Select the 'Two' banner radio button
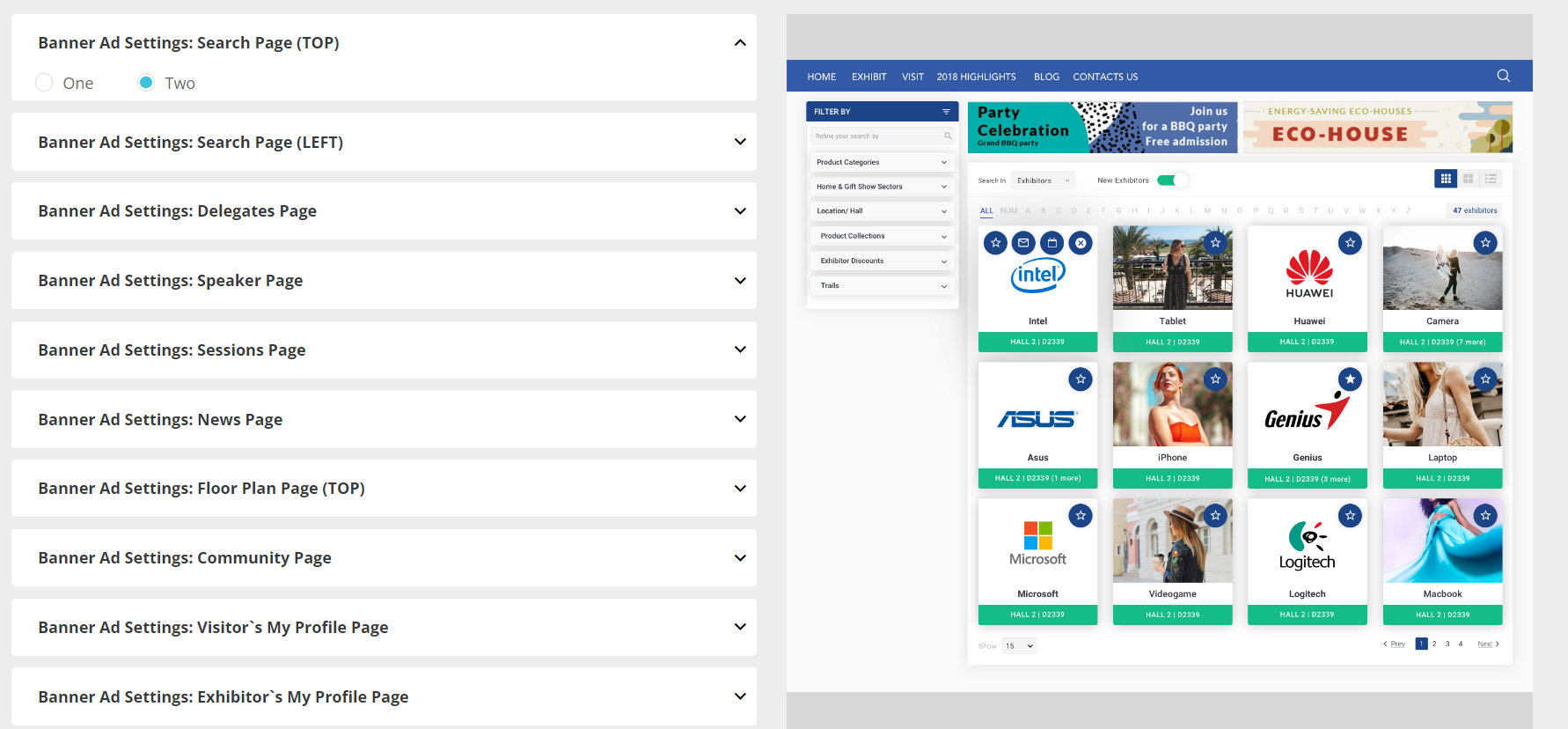Viewport: 1568px width, 729px height. (x=146, y=83)
